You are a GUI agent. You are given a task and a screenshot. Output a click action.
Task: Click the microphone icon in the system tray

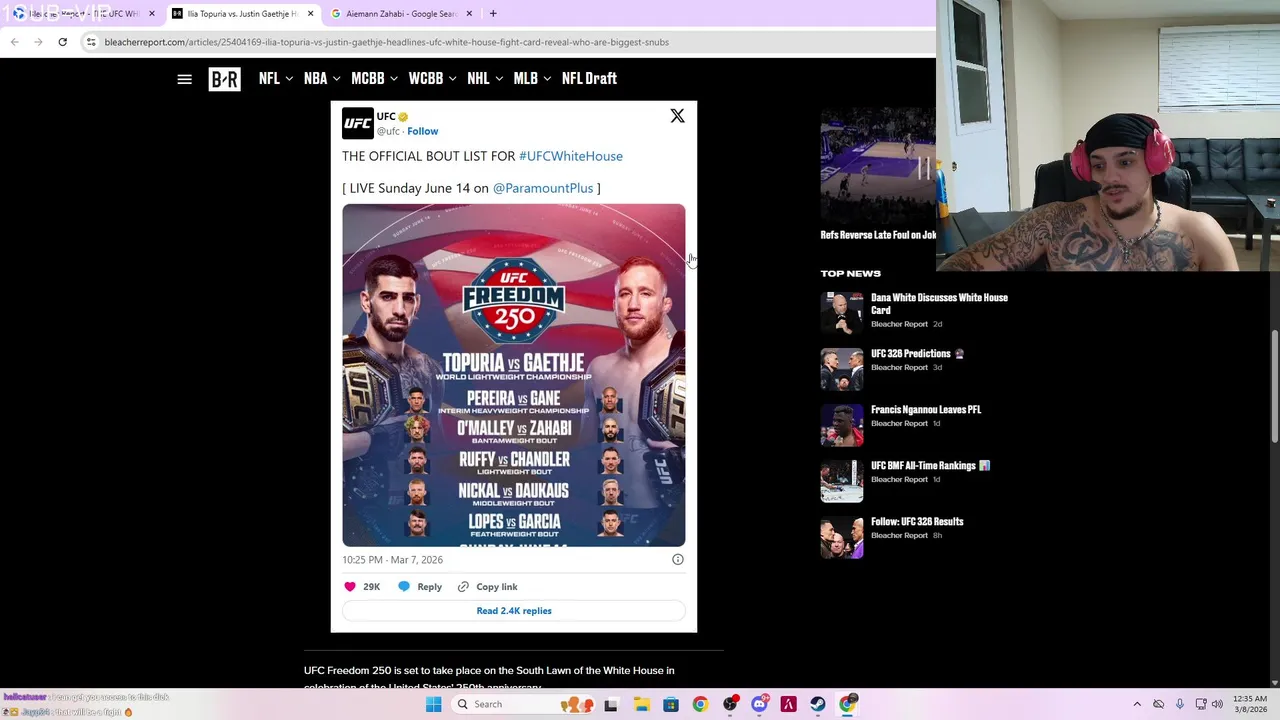pyautogui.click(x=1180, y=704)
